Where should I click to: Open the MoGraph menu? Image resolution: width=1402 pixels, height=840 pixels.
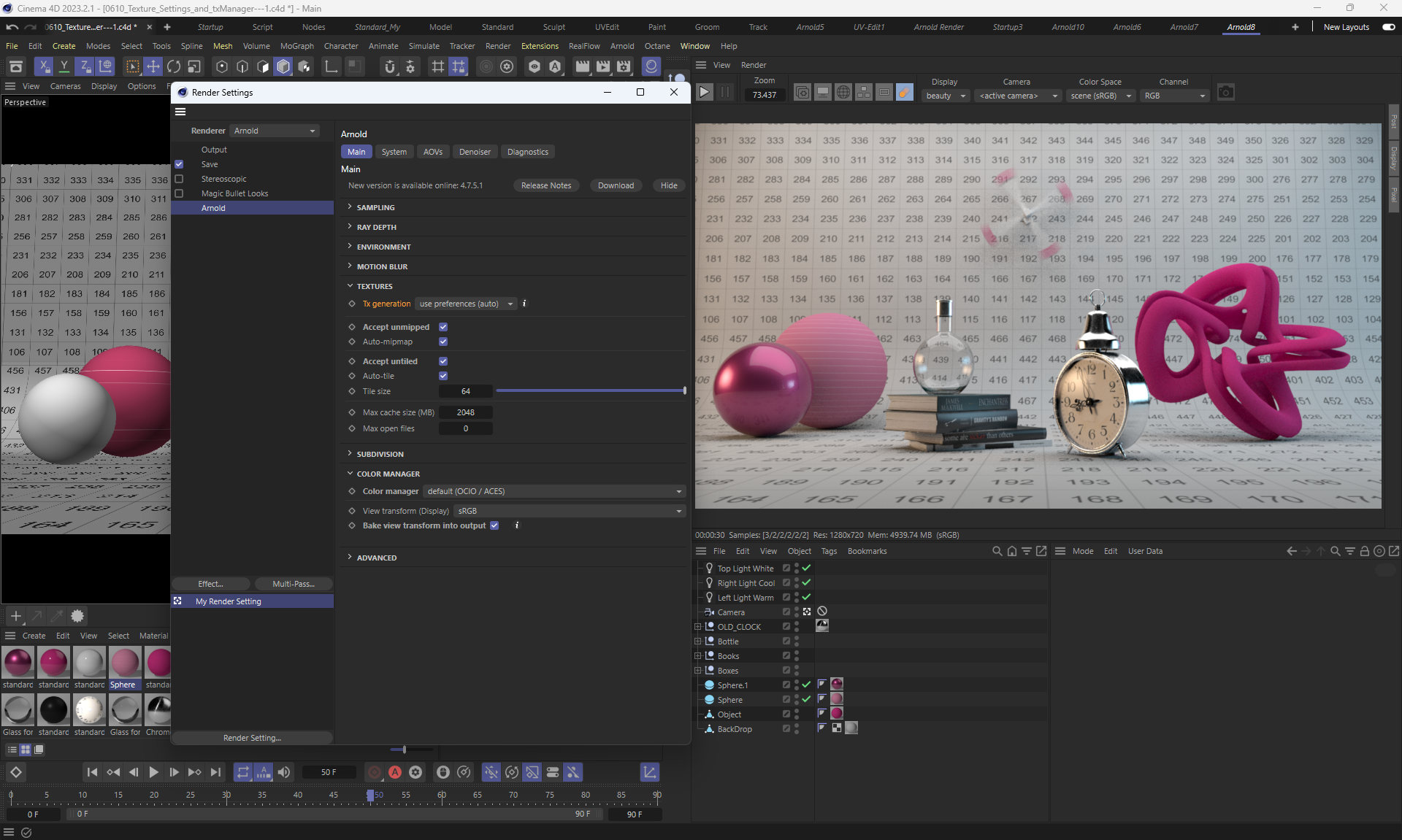(296, 46)
